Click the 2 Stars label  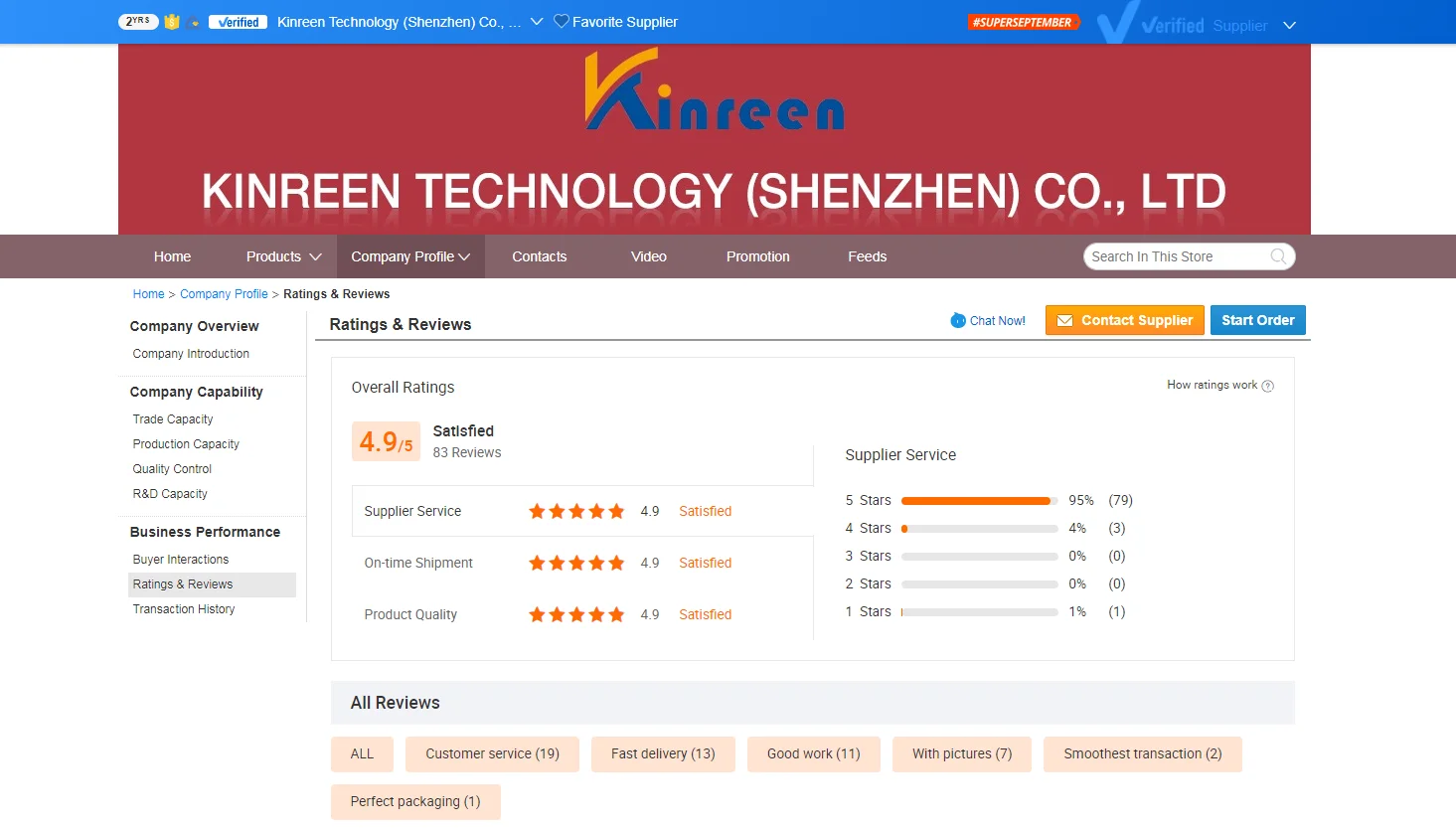pos(869,583)
